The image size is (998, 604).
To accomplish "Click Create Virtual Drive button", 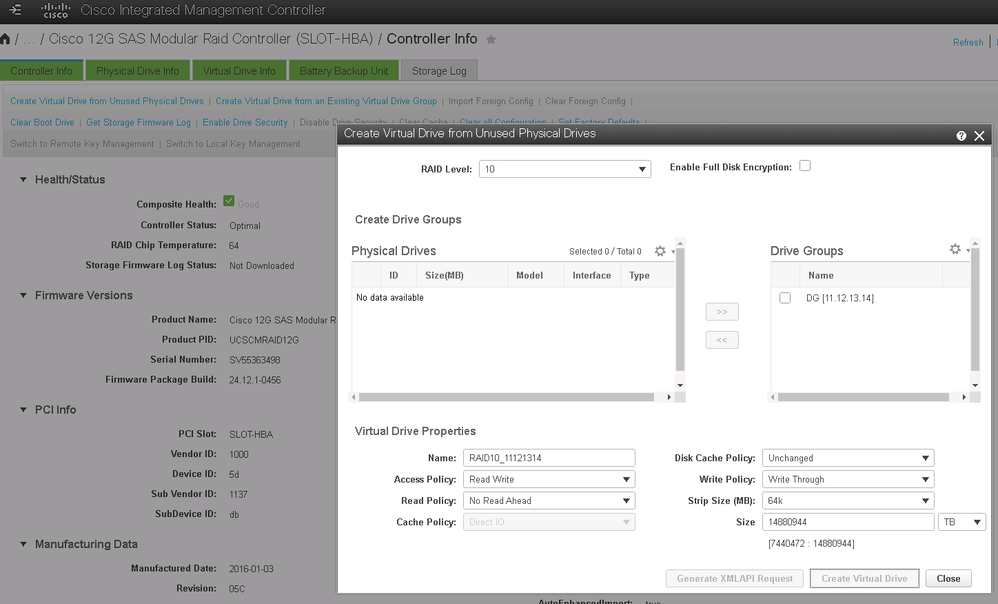I will (x=864, y=579).
